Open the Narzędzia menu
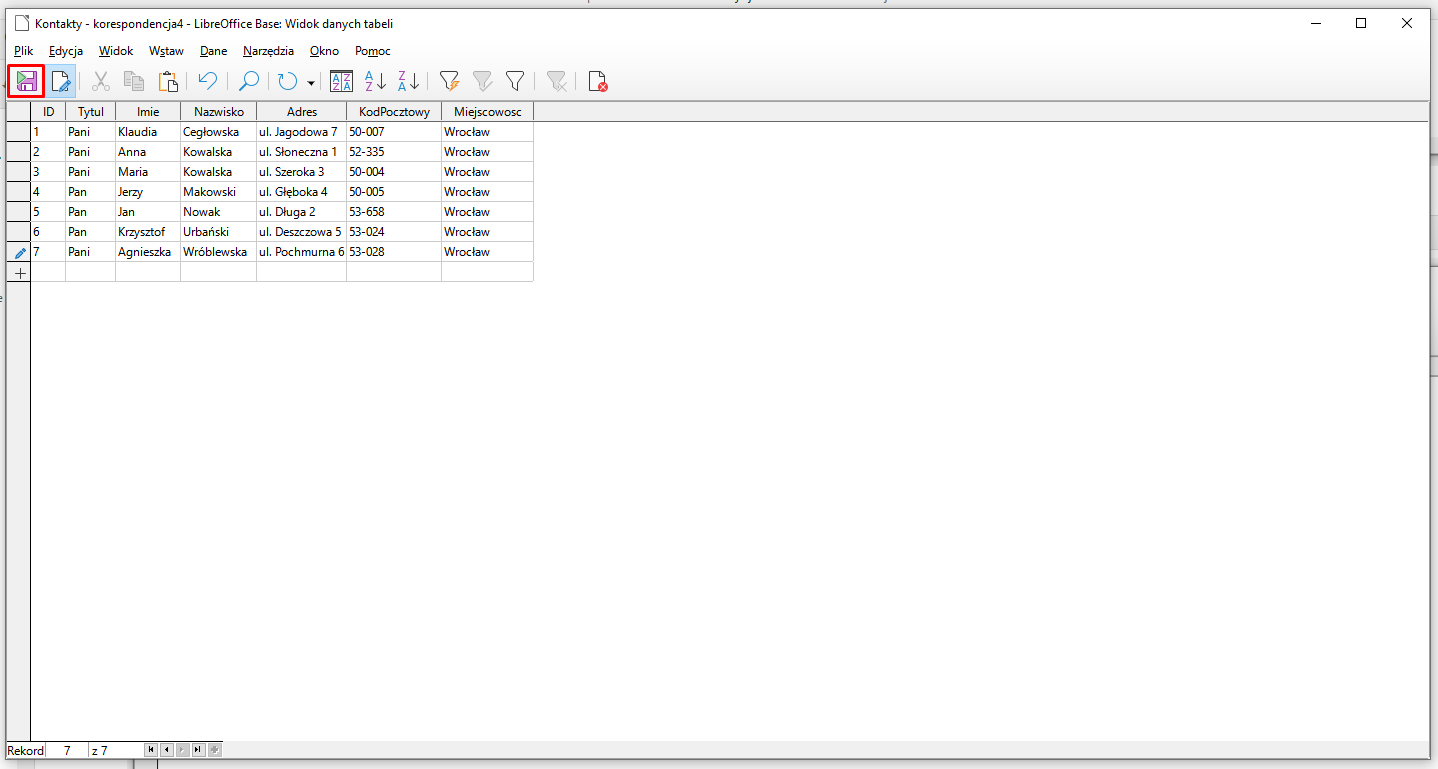The height and width of the screenshot is (769, 1438). [268, 51]
